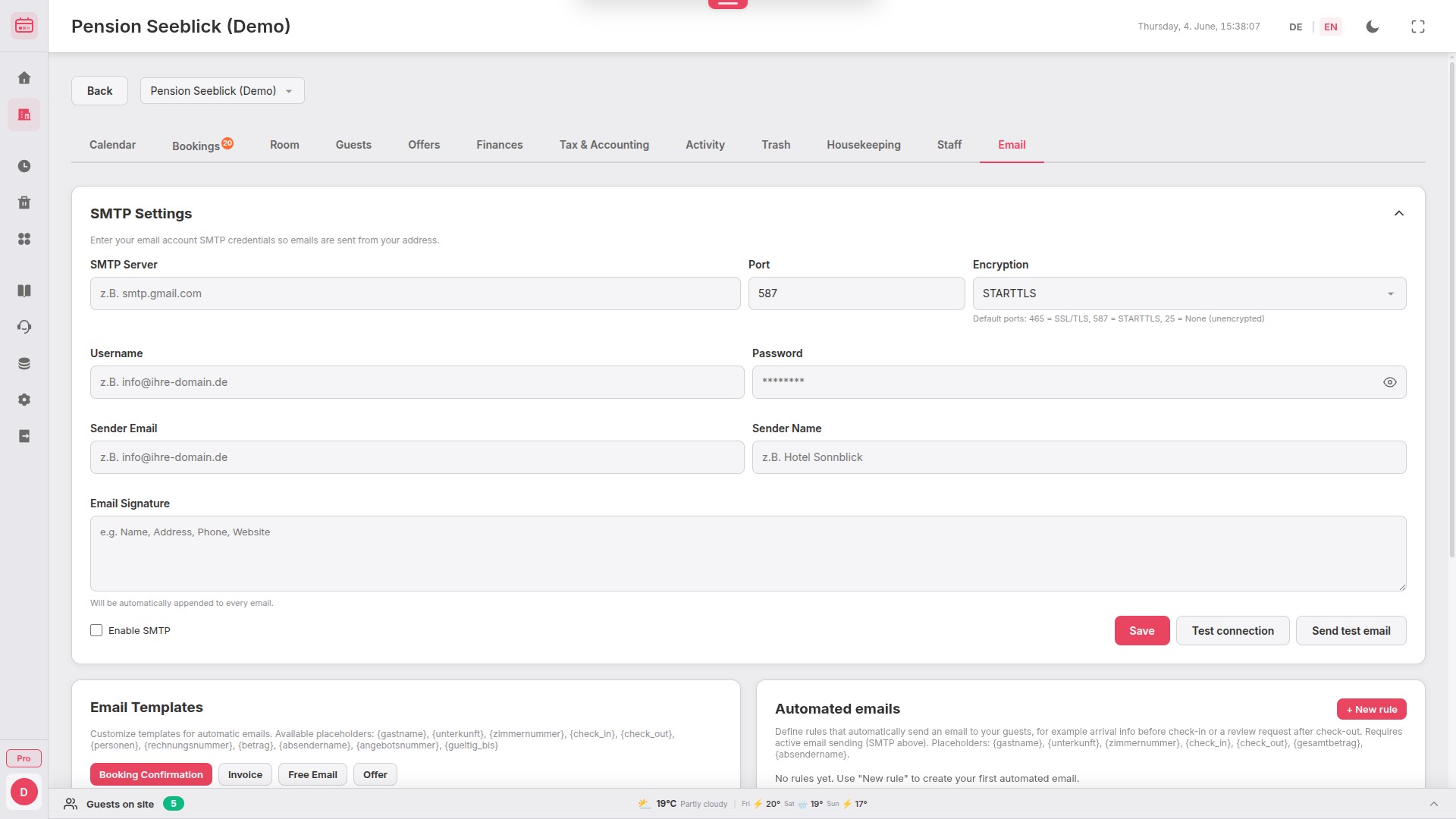The width and height of the screenshot is (1456, 819).
Task: Click the logout arrow sidebar icon
Action: (24, 436)
